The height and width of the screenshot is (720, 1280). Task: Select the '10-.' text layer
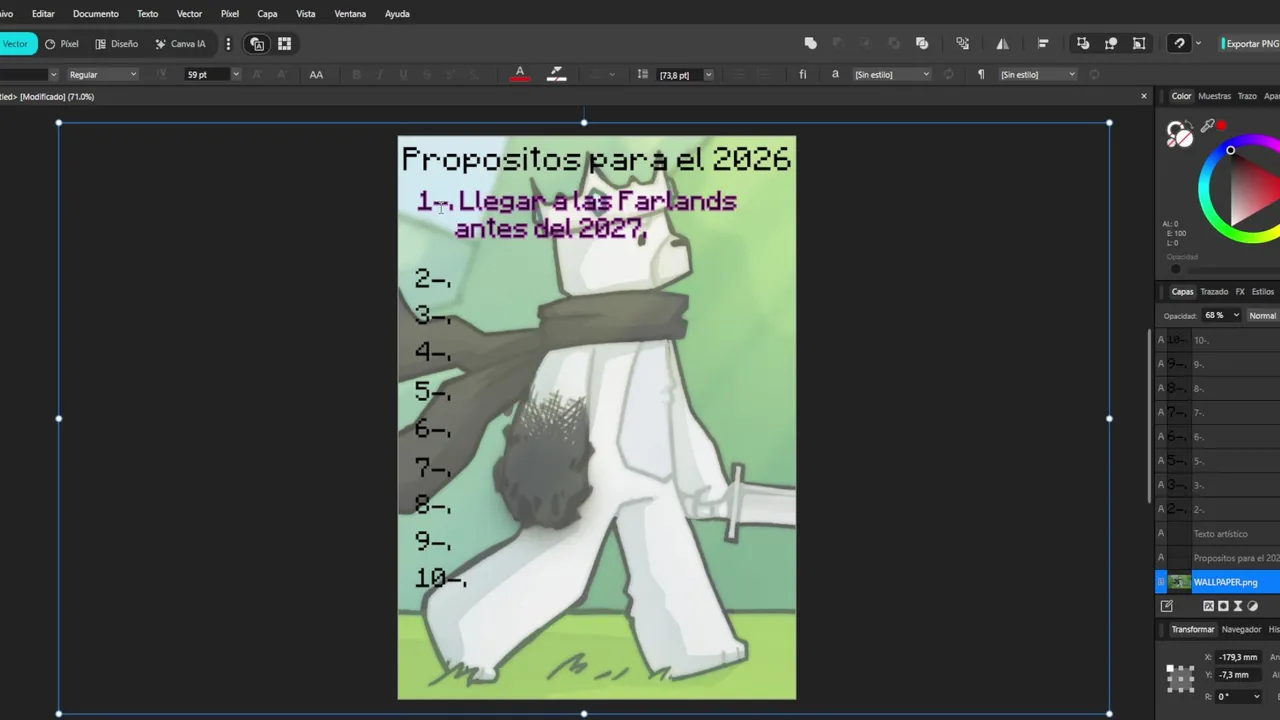(x=1218, y=340)
